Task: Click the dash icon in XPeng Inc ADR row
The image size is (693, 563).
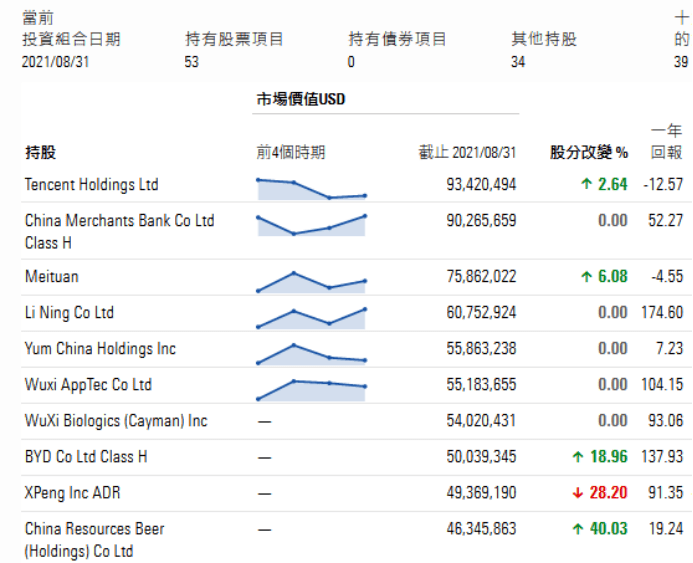Action: [x=264, y=494]
